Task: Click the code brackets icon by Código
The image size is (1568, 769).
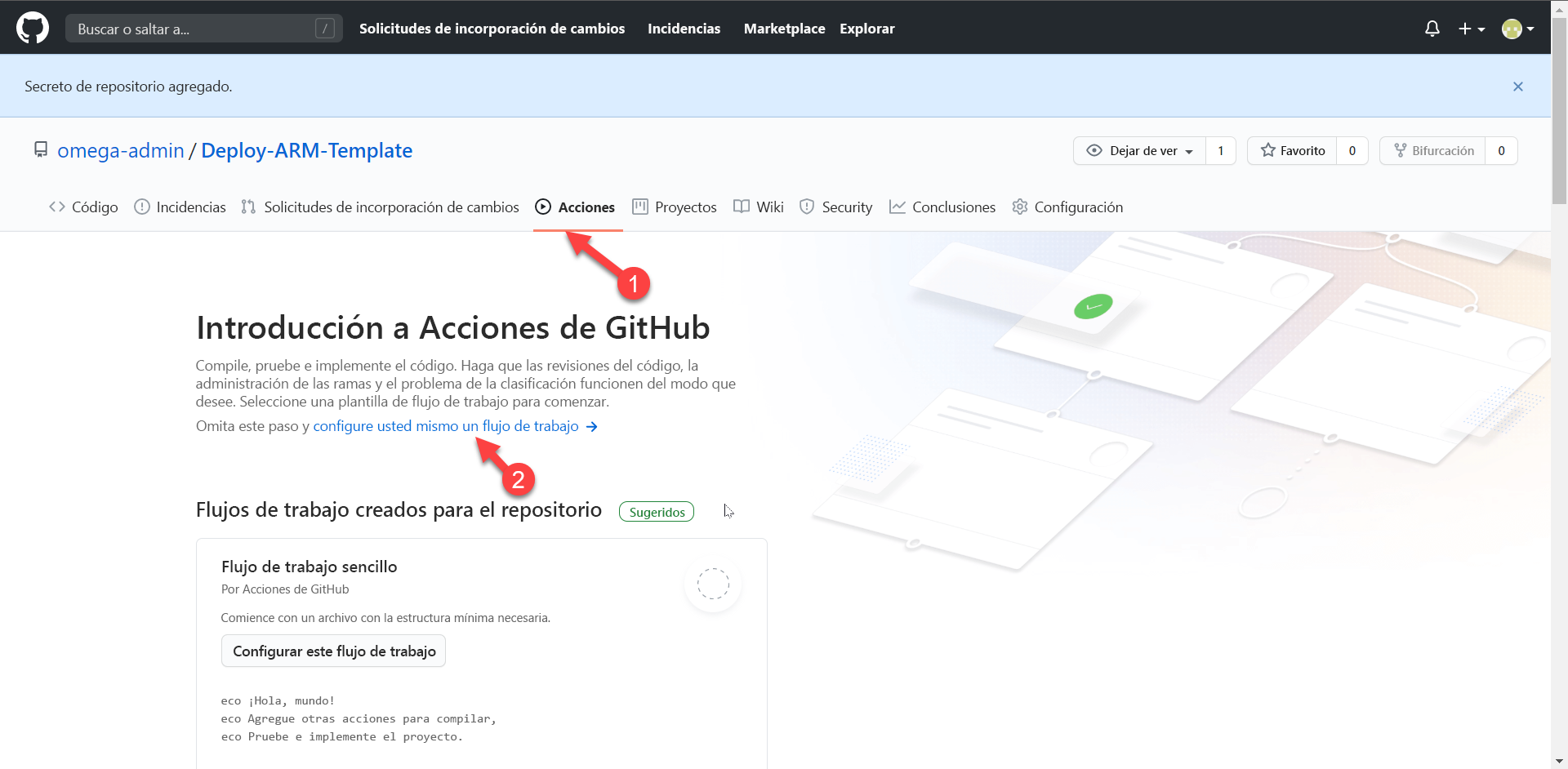Action: 57,207
